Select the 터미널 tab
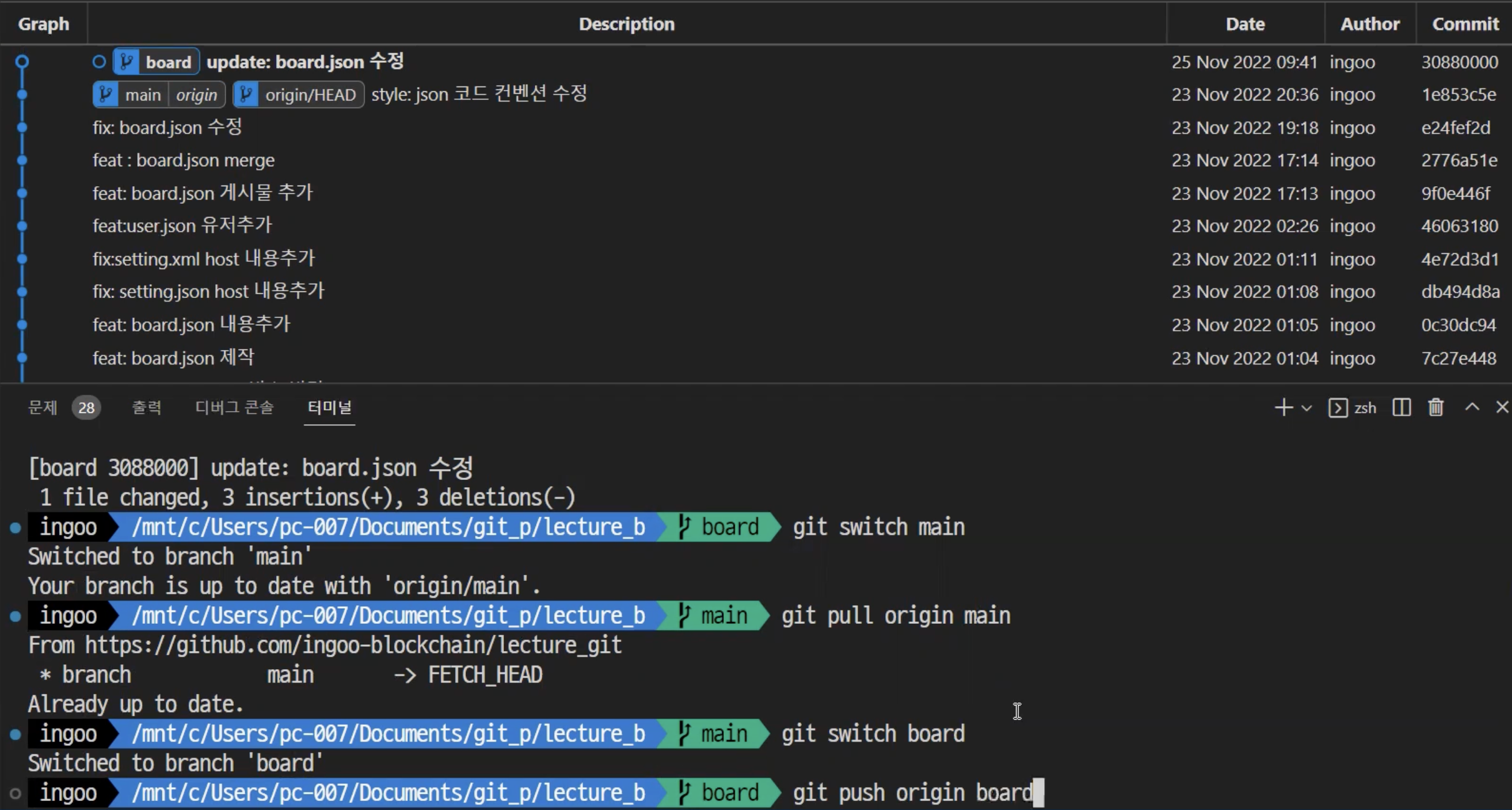This screenshot has height=810, width=1512. [x=329, y=407]
